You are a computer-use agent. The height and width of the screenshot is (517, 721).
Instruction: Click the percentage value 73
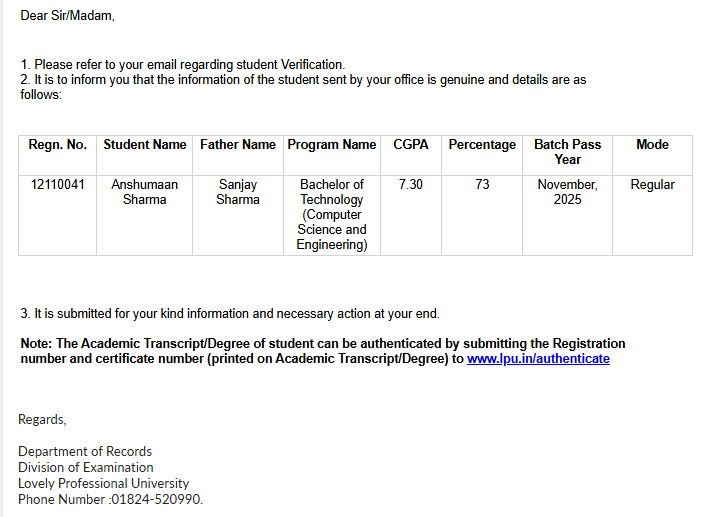(x=482, y=185)
